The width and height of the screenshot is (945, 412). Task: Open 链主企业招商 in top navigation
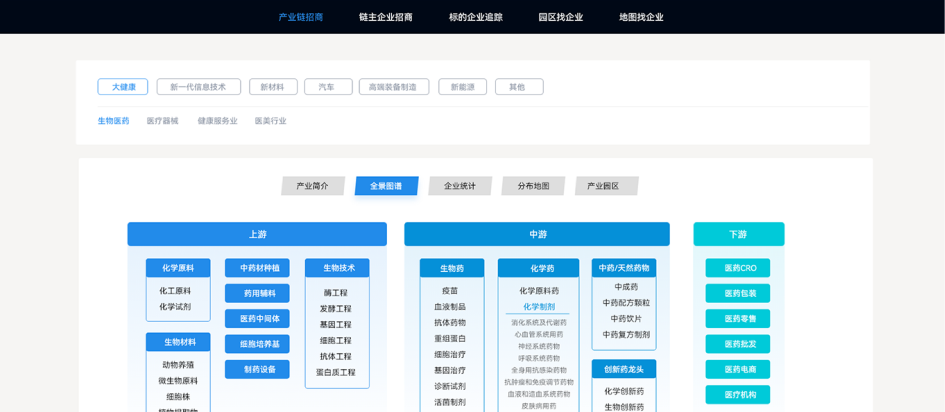[385, 17]
